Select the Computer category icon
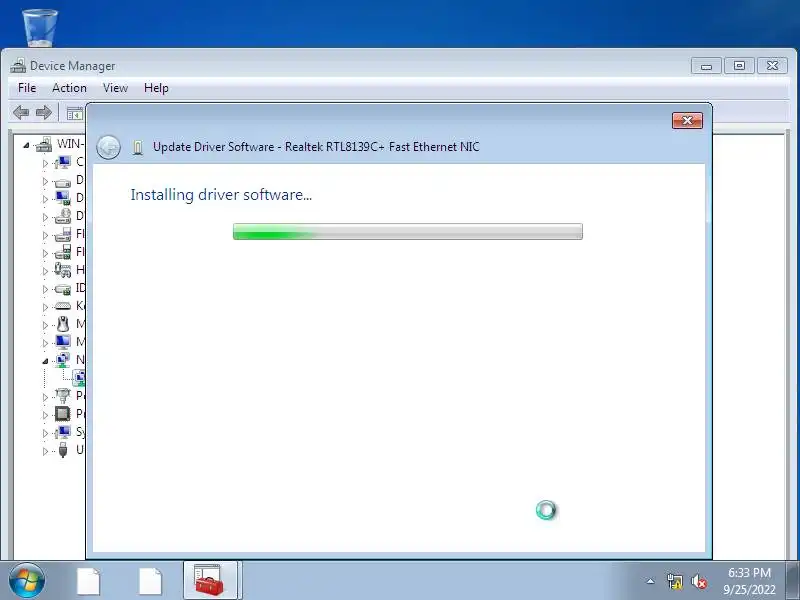Screen dimensions: 800x600 coord(63,162)
